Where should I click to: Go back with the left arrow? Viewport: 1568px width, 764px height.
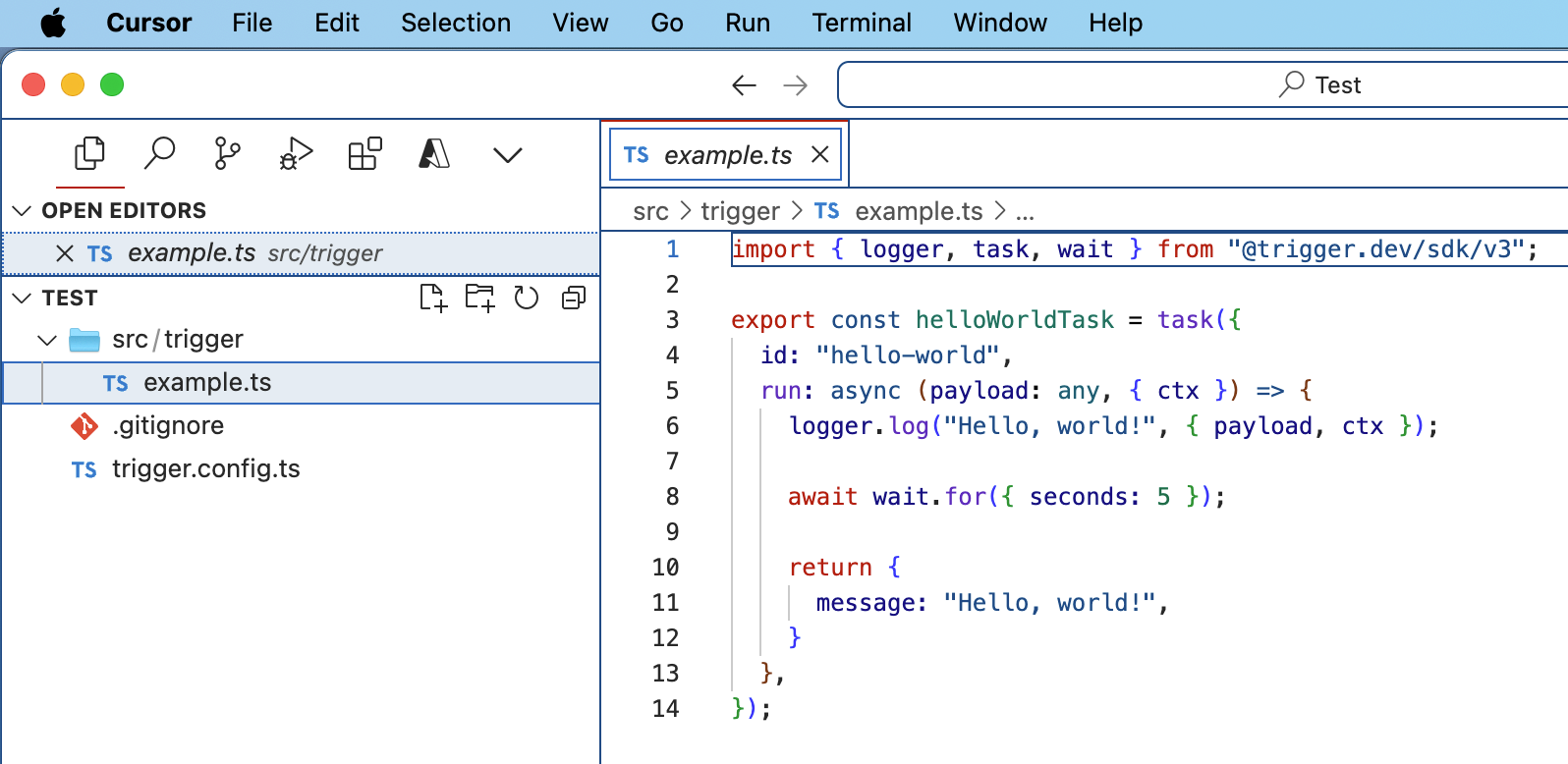tap(745, 85)
